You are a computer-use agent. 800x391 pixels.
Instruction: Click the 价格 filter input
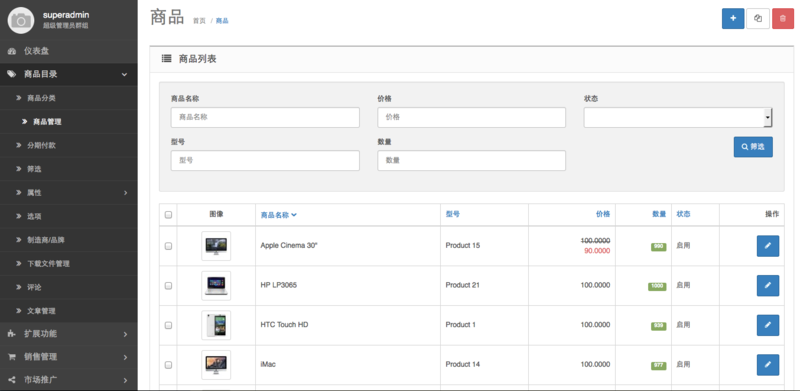pos(471,117)
